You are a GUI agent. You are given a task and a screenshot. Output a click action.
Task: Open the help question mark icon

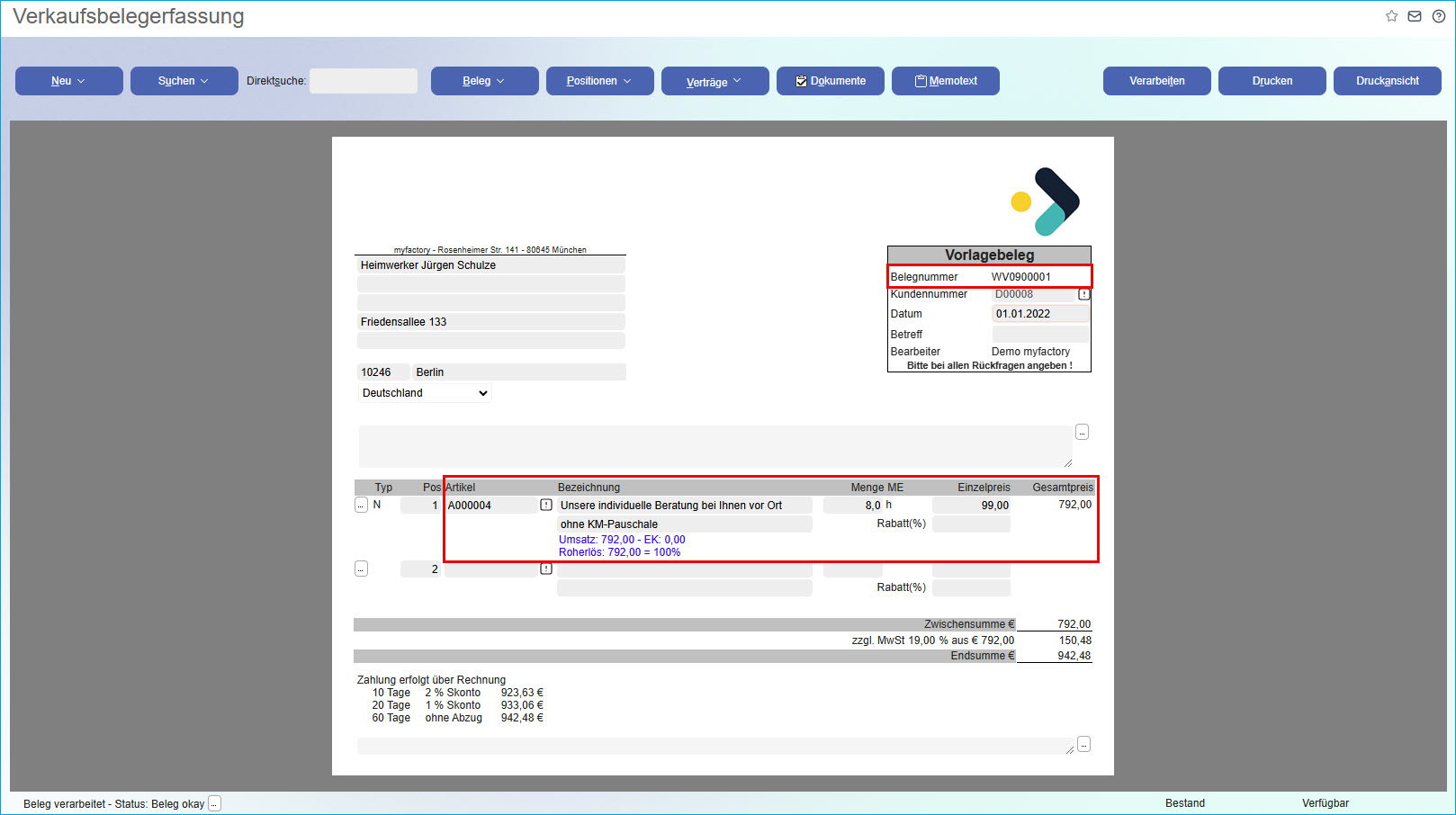click(1439, 16)
